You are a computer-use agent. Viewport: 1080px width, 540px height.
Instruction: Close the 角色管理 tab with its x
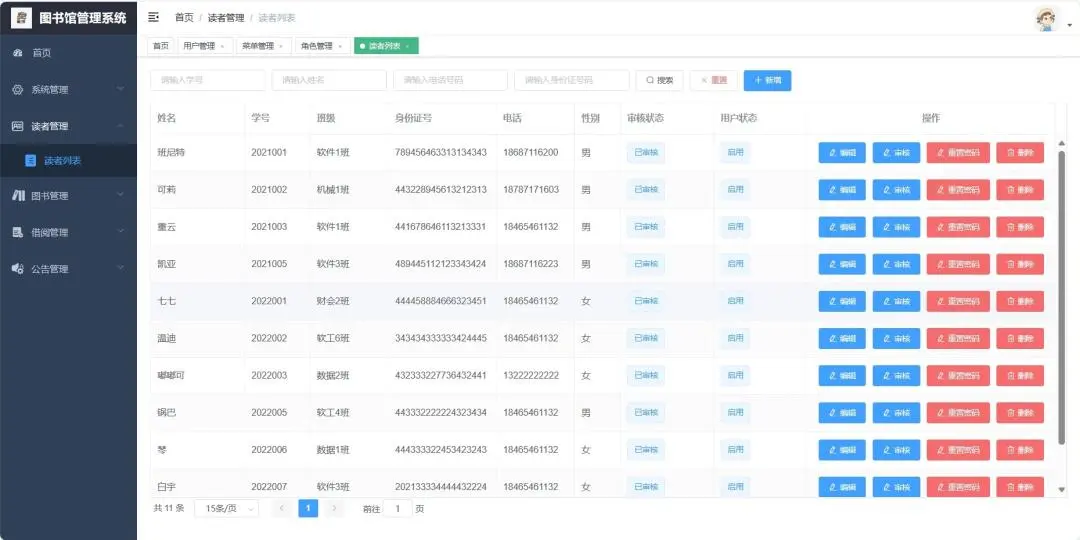pyautogui.click(x=340, y=46)
